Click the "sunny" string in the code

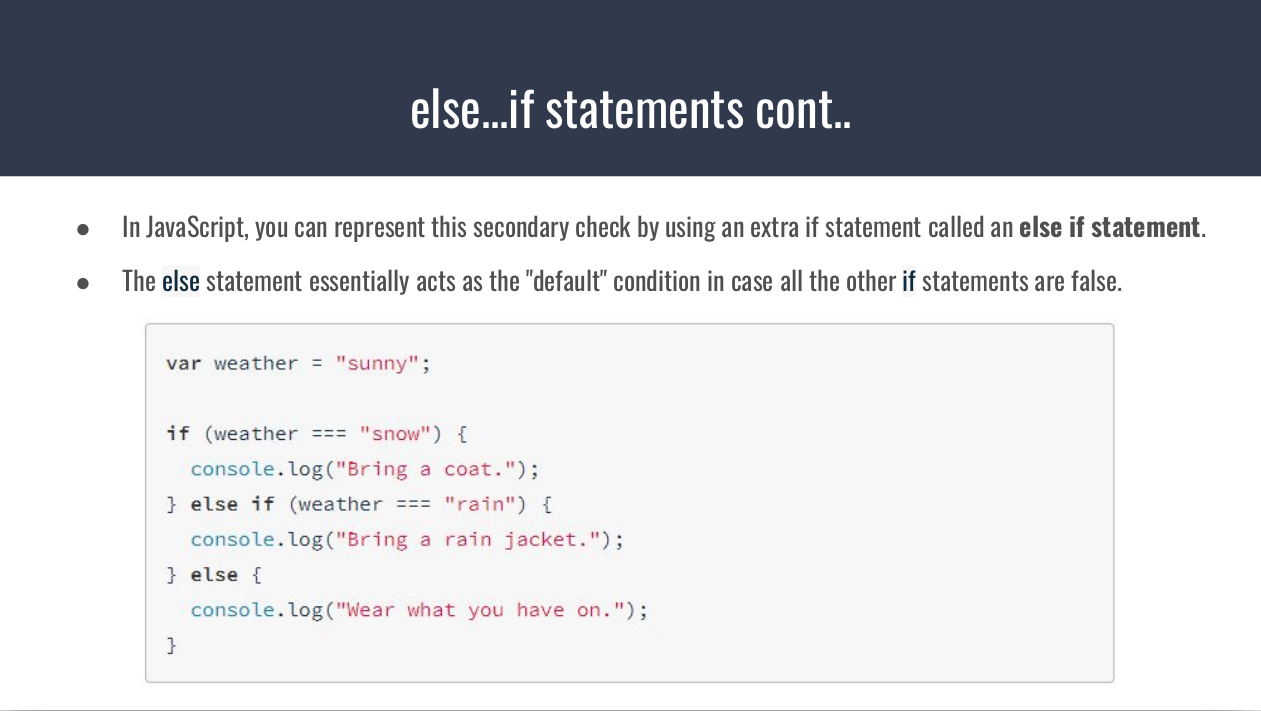[x=377, y=363]
